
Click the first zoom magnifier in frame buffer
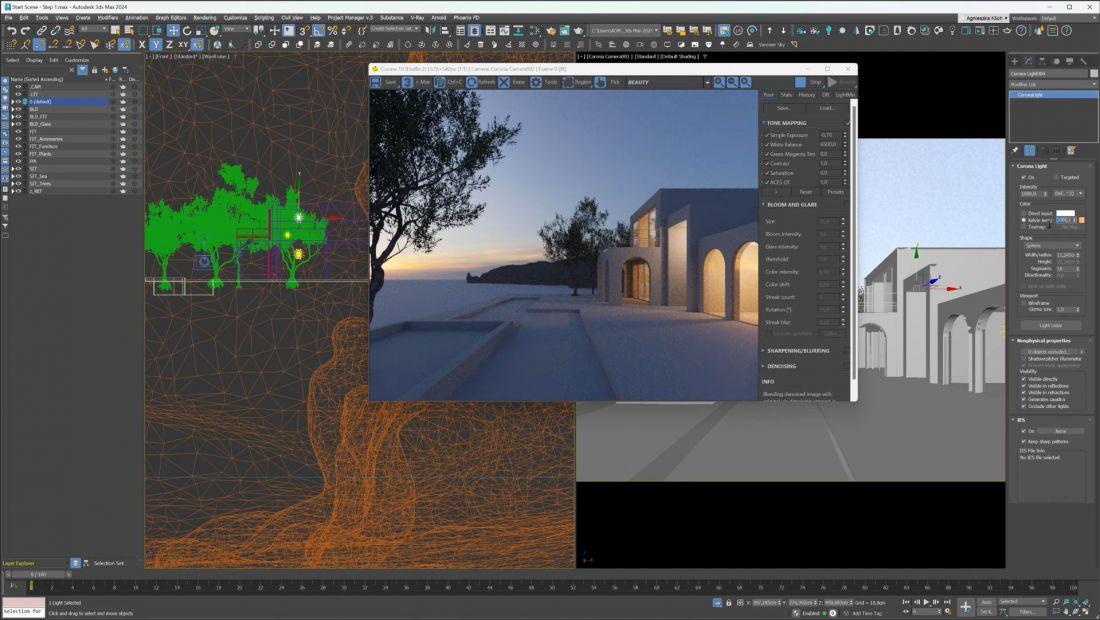[x=719, y=82]
